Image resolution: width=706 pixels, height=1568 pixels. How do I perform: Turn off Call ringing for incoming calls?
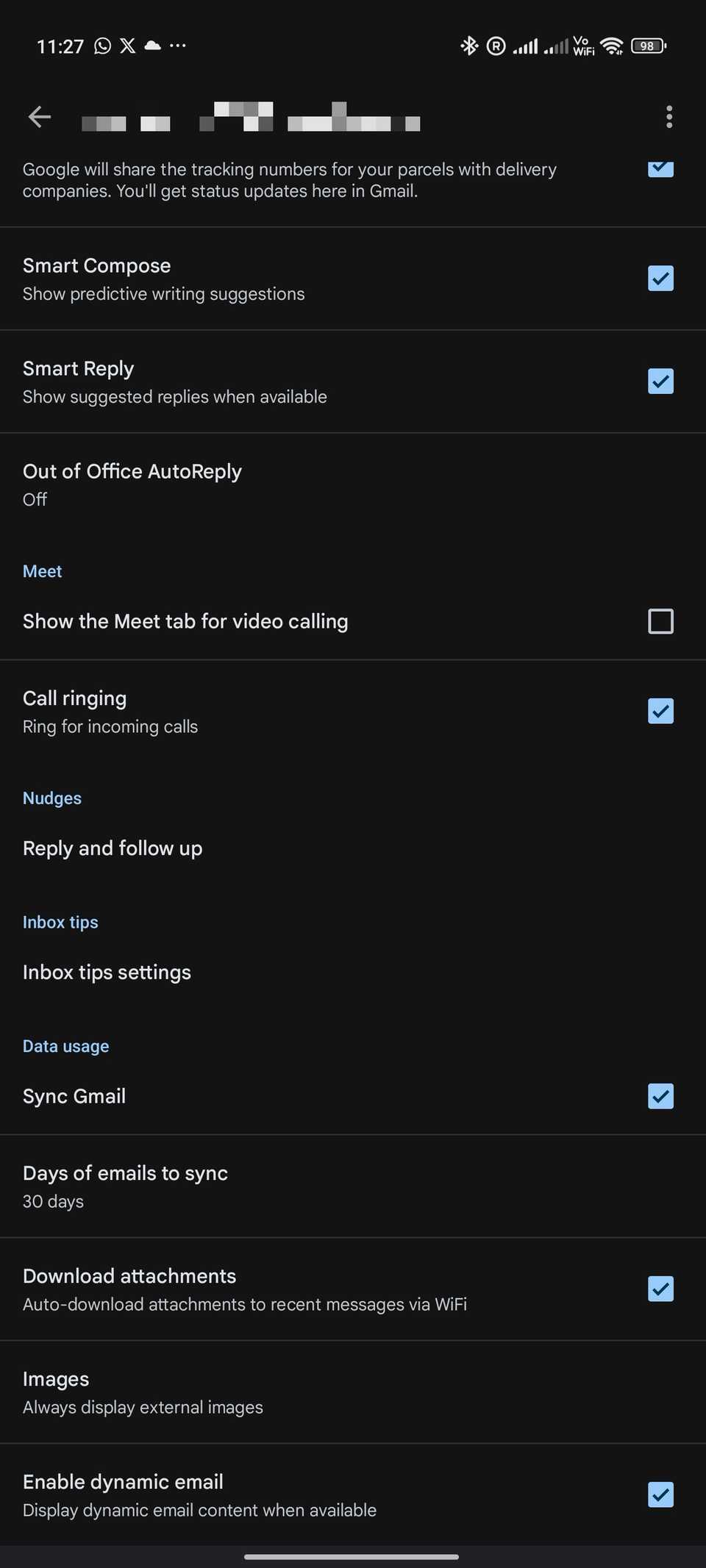point(660,711)
